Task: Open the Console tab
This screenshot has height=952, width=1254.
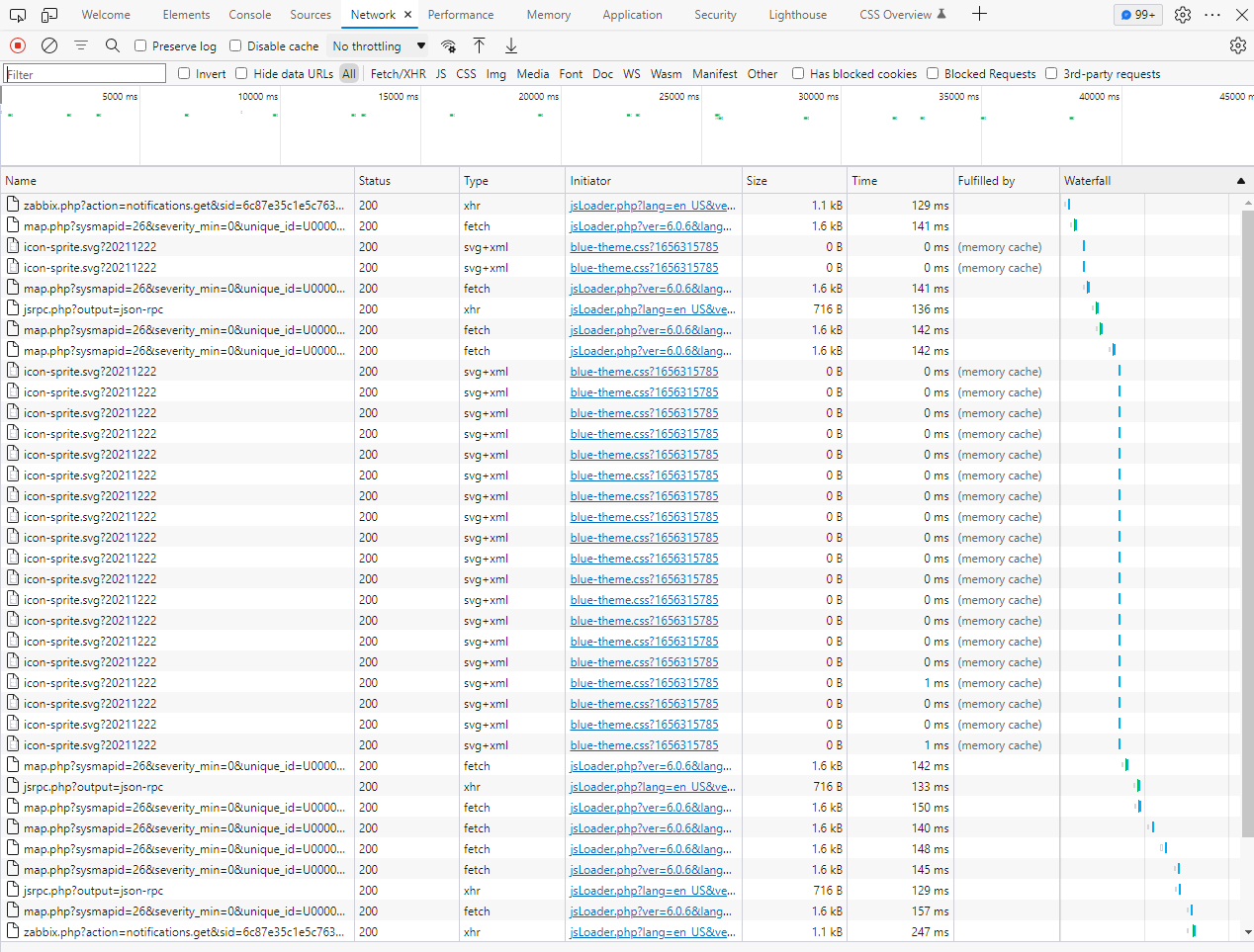Action: (249, 15)
